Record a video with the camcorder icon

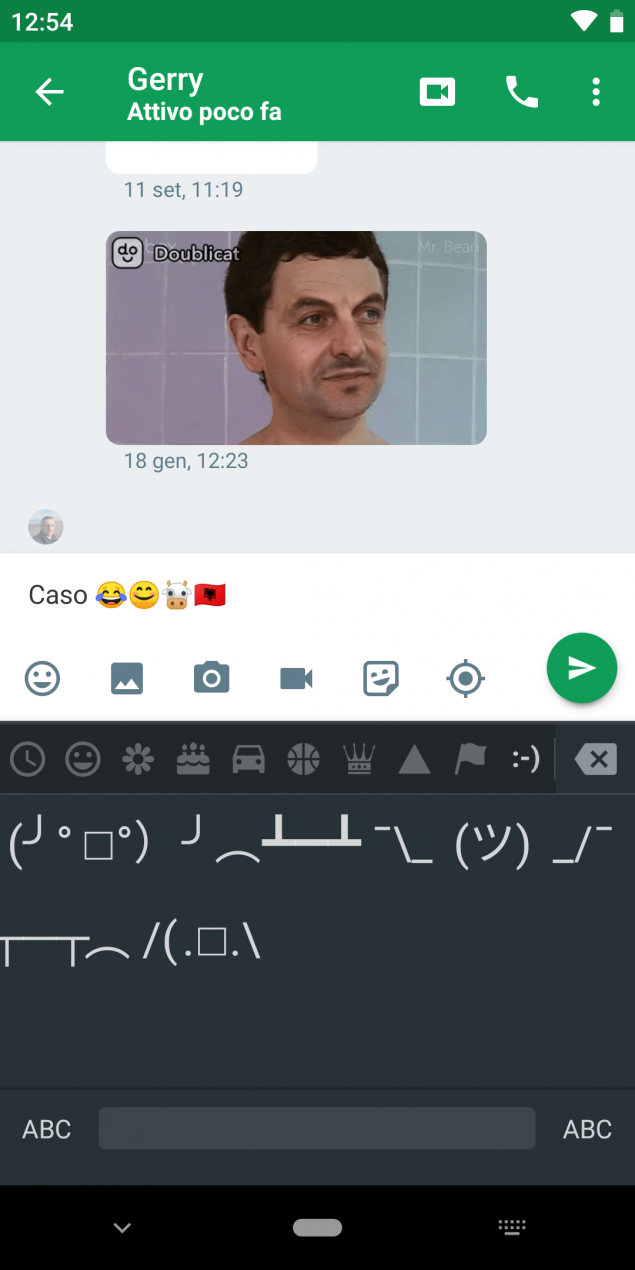(x=296, y=679)
